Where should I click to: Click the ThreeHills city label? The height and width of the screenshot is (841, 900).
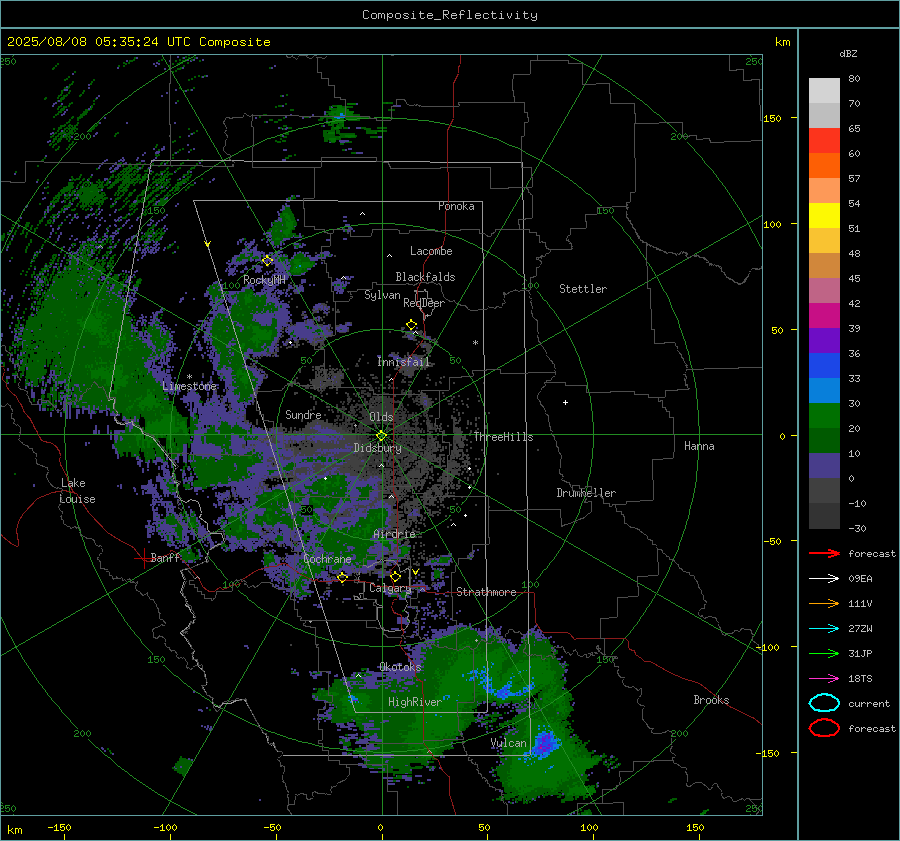coord(503,437)
